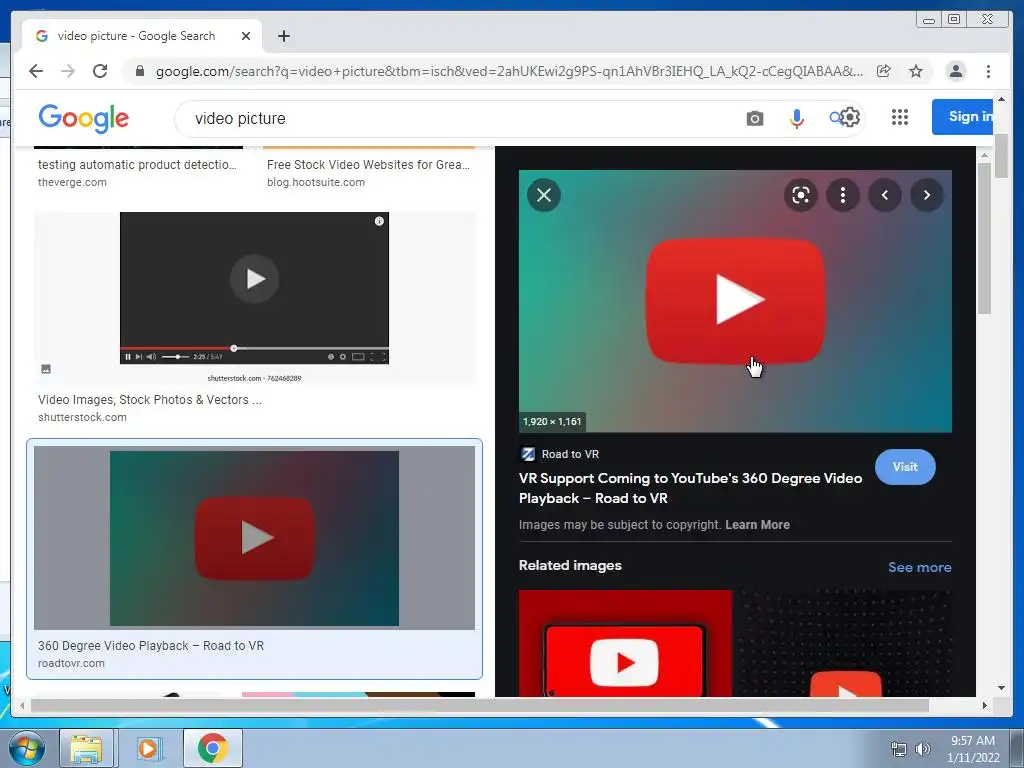
Task: Click See more related images
Action: 920,567
